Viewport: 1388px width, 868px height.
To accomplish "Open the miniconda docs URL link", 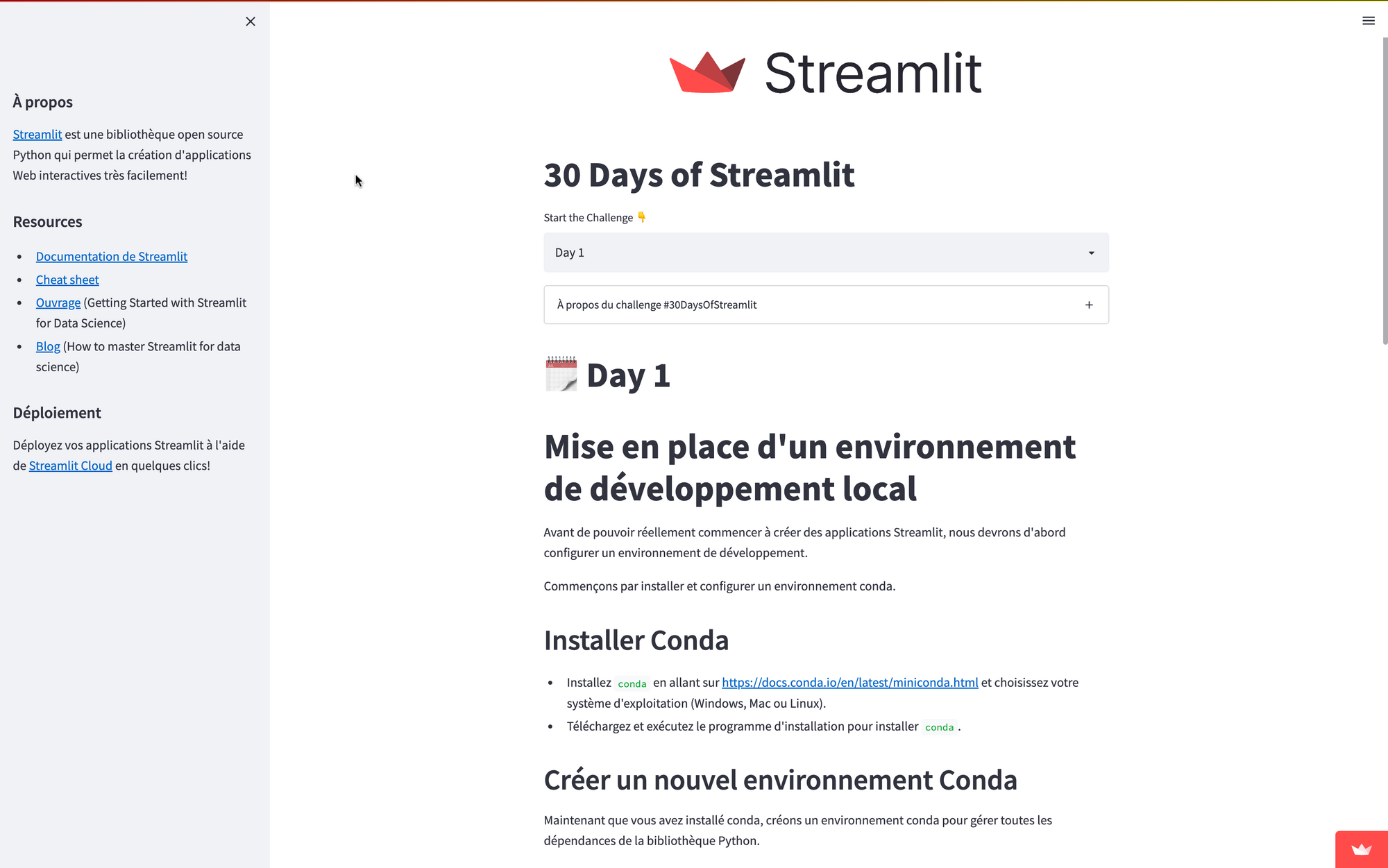I will point(849,682).
